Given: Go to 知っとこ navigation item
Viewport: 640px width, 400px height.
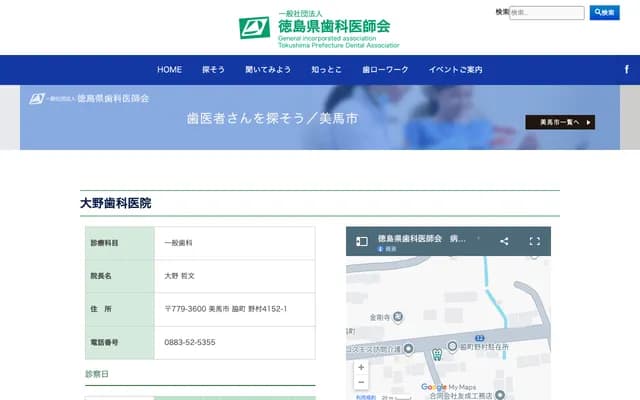Looking at the screenshot, I should (326, 70).
